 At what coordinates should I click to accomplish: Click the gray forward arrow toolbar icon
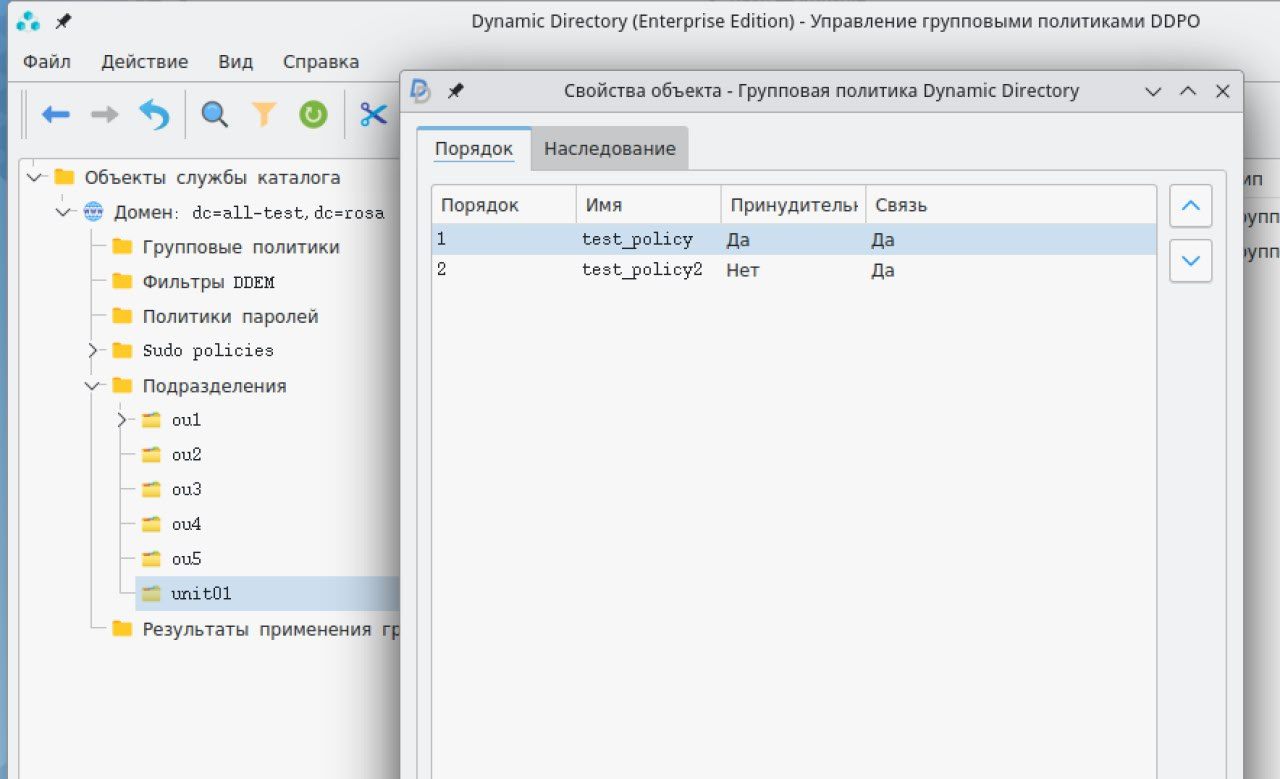104,115
